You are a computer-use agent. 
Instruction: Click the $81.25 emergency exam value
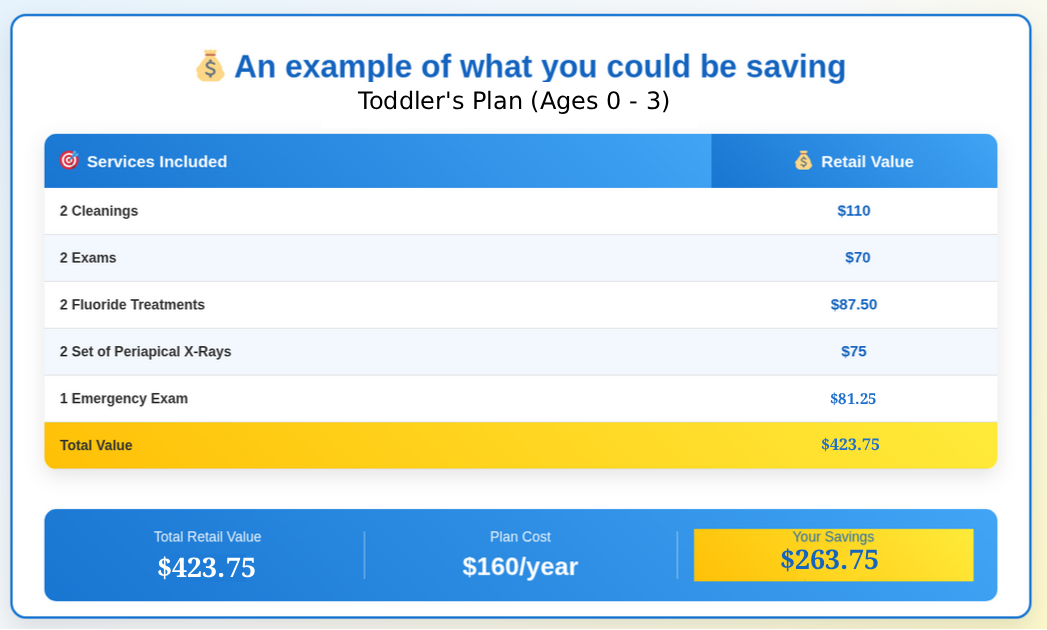tap(853, 399)
